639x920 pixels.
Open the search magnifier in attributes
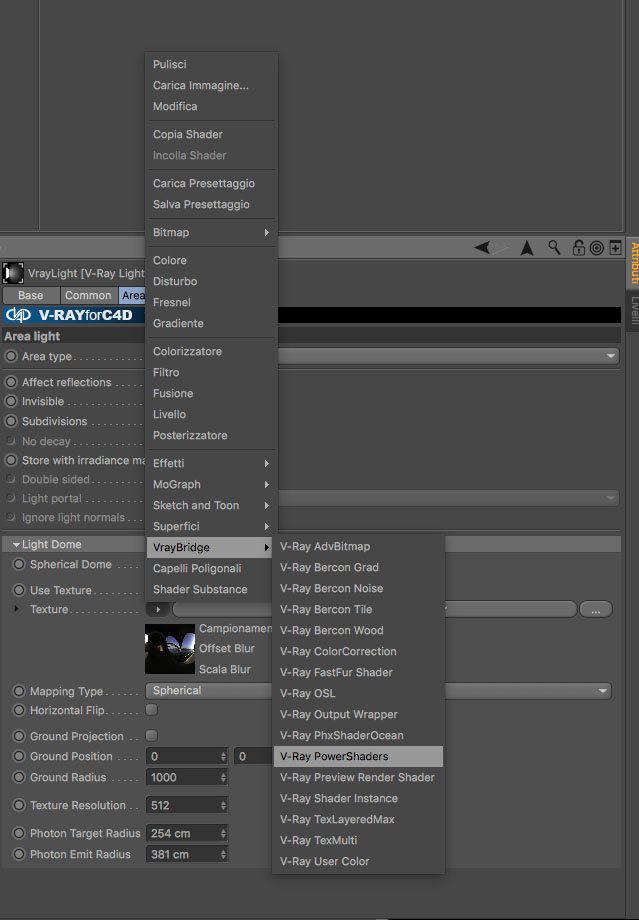point(554,247)
